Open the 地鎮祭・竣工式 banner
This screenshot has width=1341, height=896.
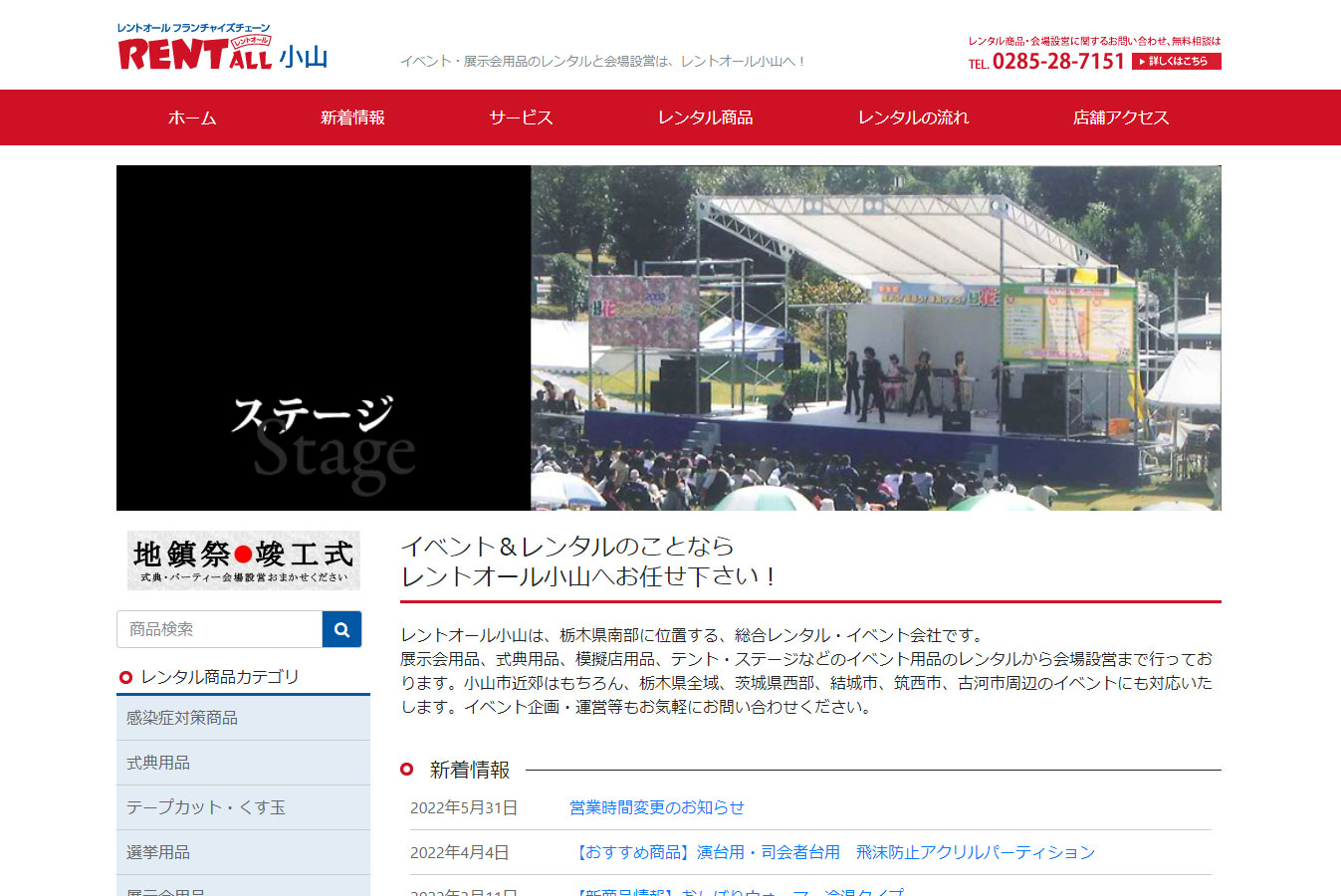tap(243, 560)
